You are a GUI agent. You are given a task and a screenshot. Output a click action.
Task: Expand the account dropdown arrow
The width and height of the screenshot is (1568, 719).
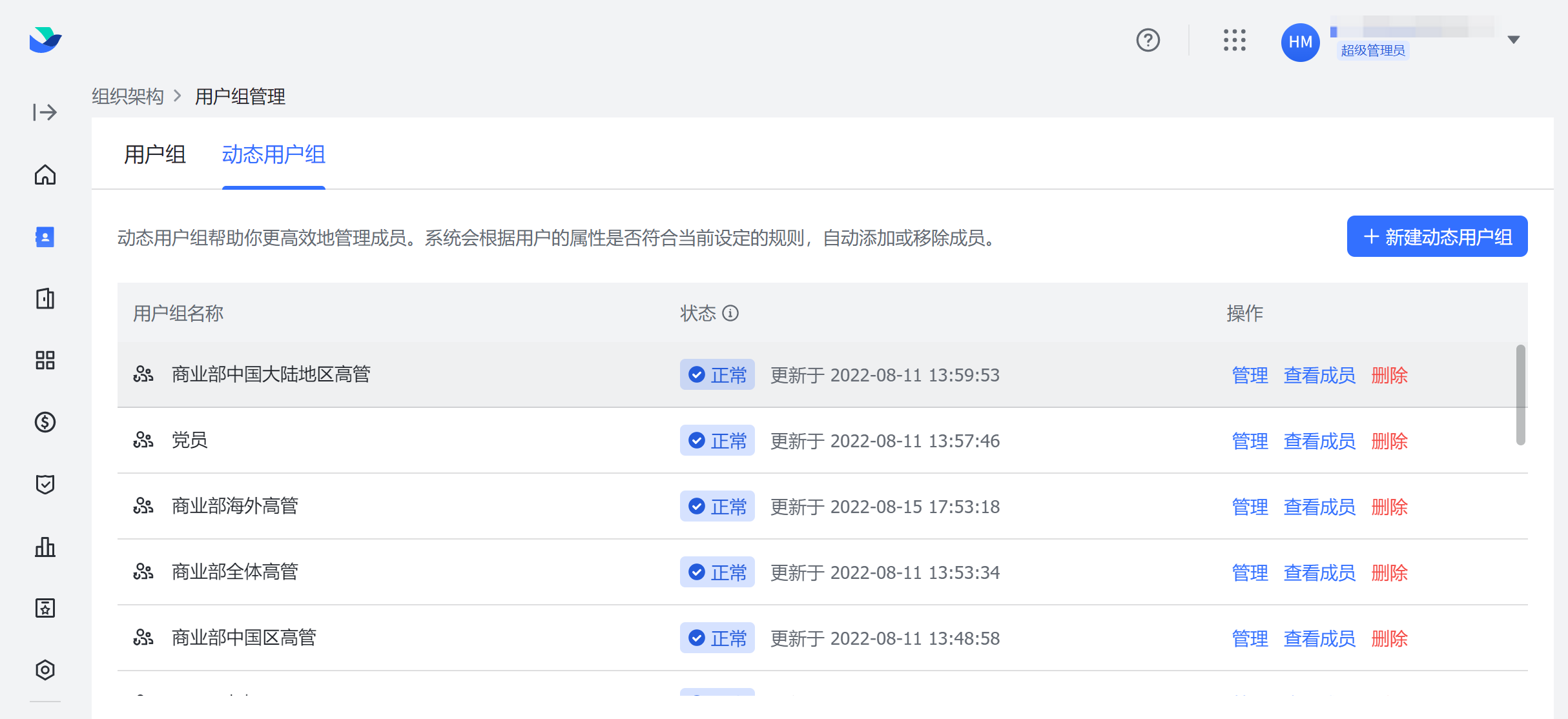pyautogui.click(x=1513, y=40)
